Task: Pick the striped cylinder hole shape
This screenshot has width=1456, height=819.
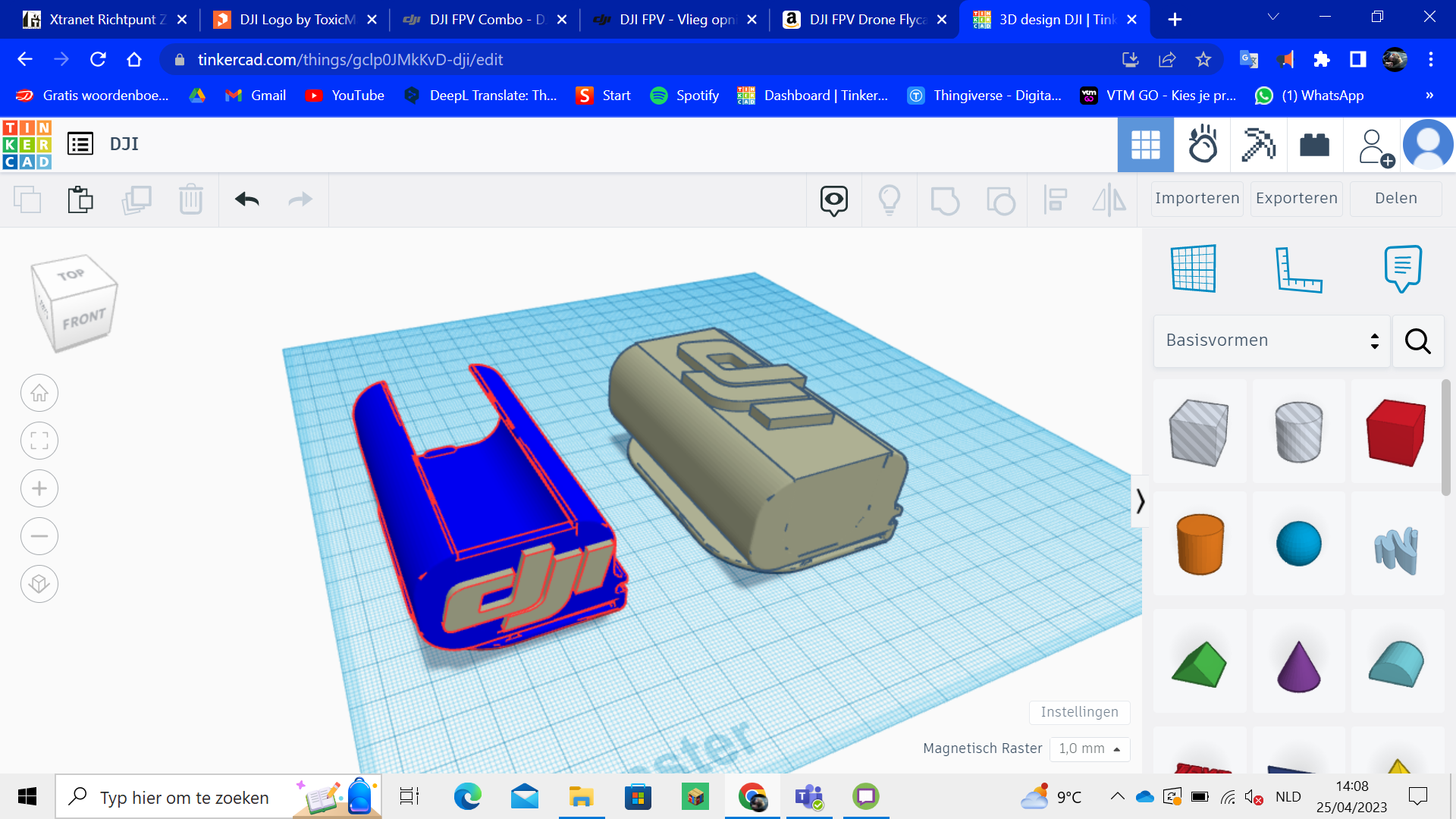Action: [x=1299, y=431]
